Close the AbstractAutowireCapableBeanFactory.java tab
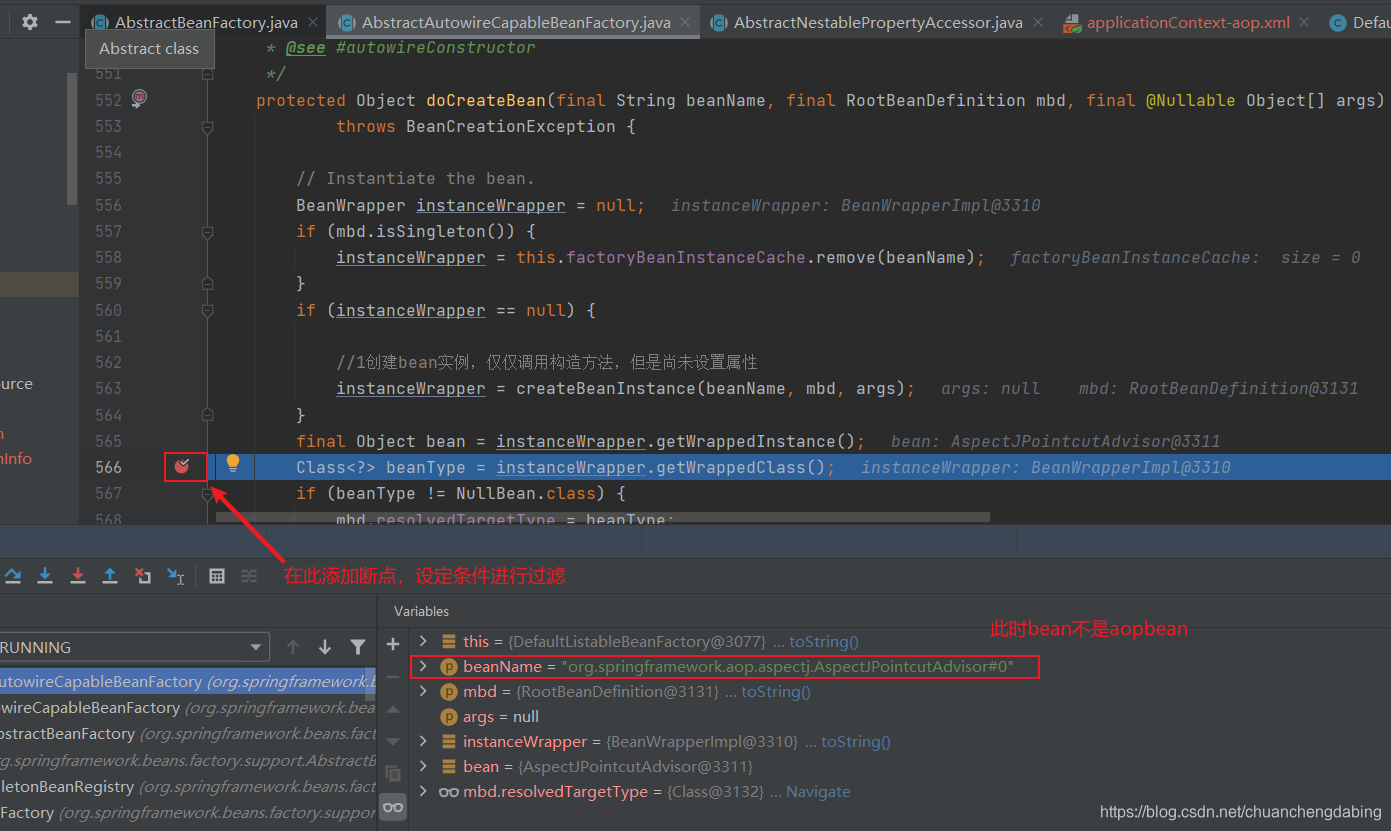Image resolution: width=1391 pixels, height=831 pixels. [x=686, y=22]
